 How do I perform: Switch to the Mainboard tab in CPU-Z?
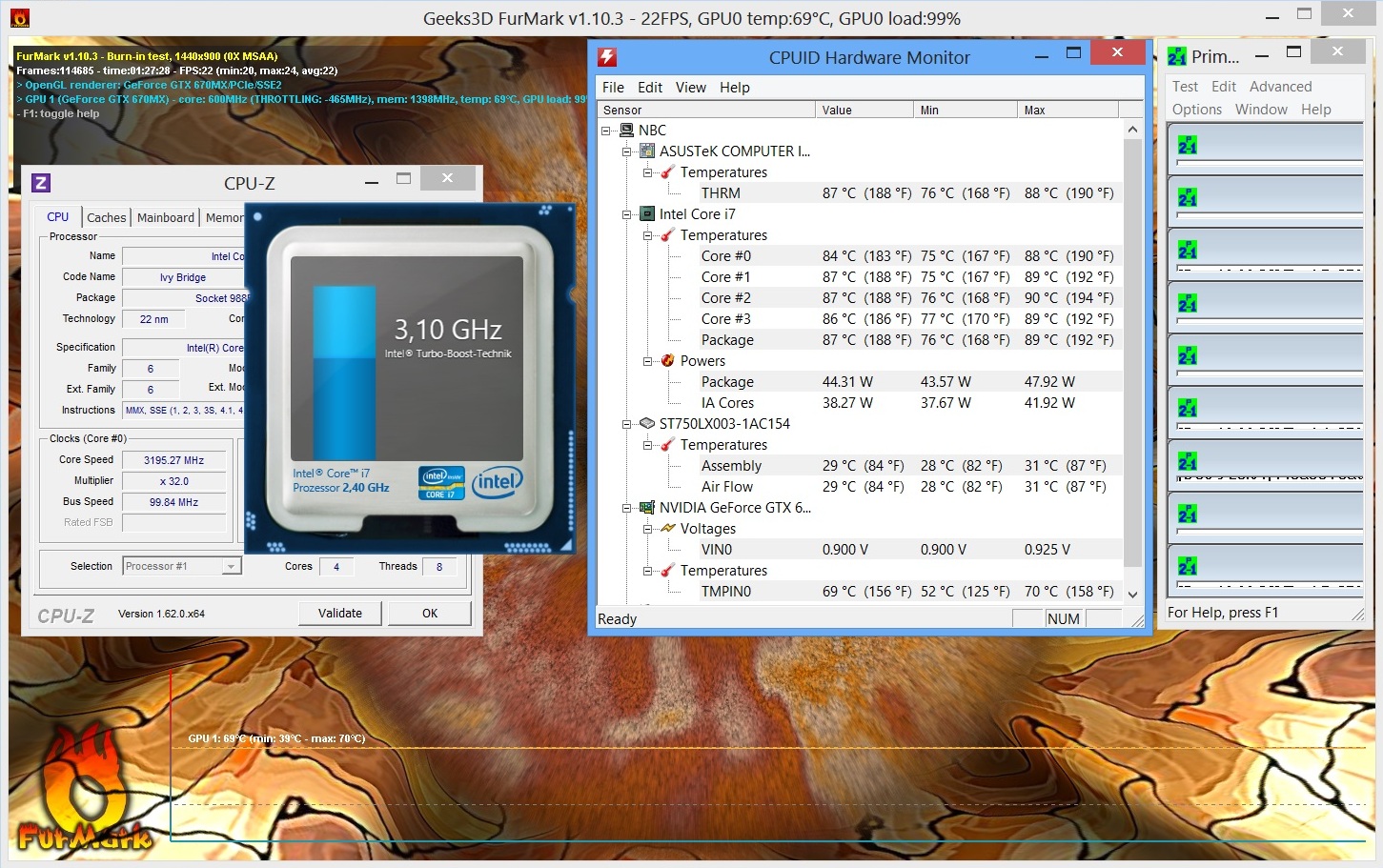[166, 217]
